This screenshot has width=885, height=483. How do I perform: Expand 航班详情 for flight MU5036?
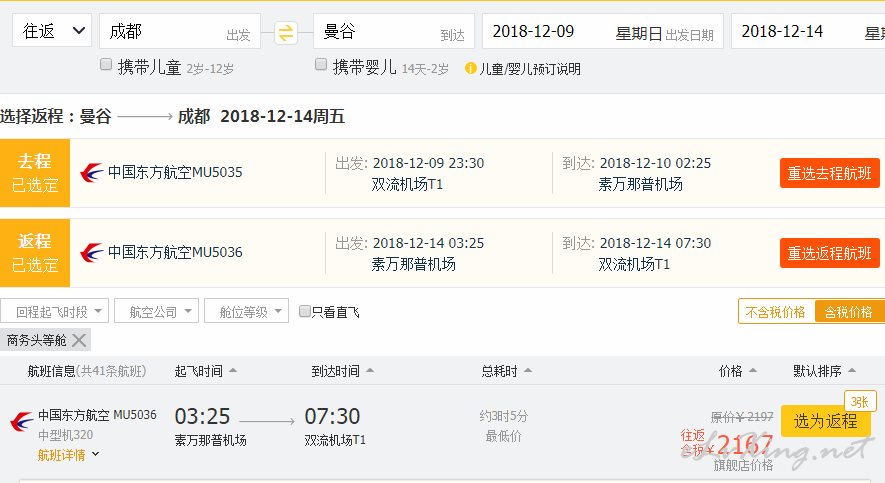[69, 455]
